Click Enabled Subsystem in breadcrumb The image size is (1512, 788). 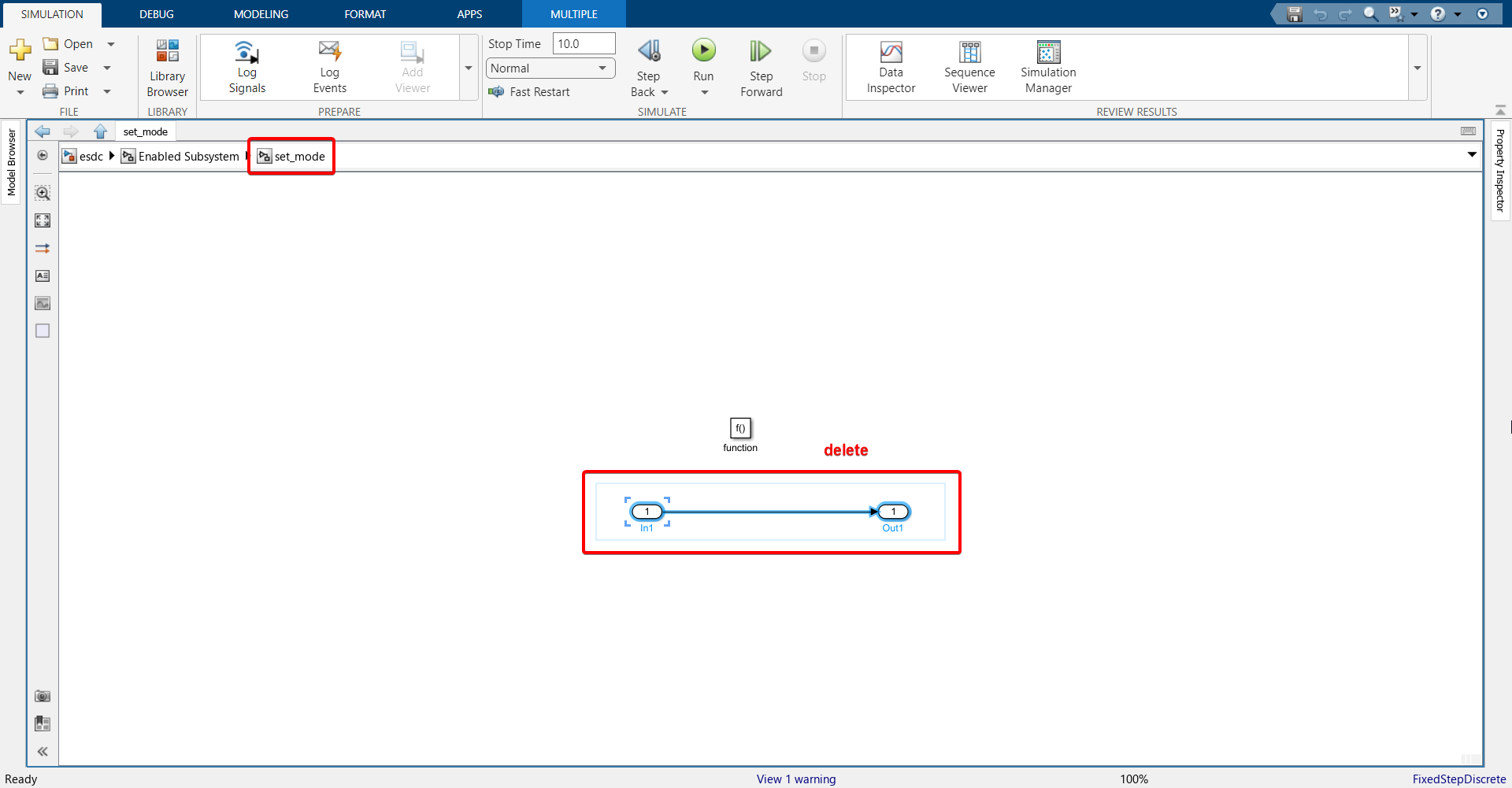[x=180, y=156]
